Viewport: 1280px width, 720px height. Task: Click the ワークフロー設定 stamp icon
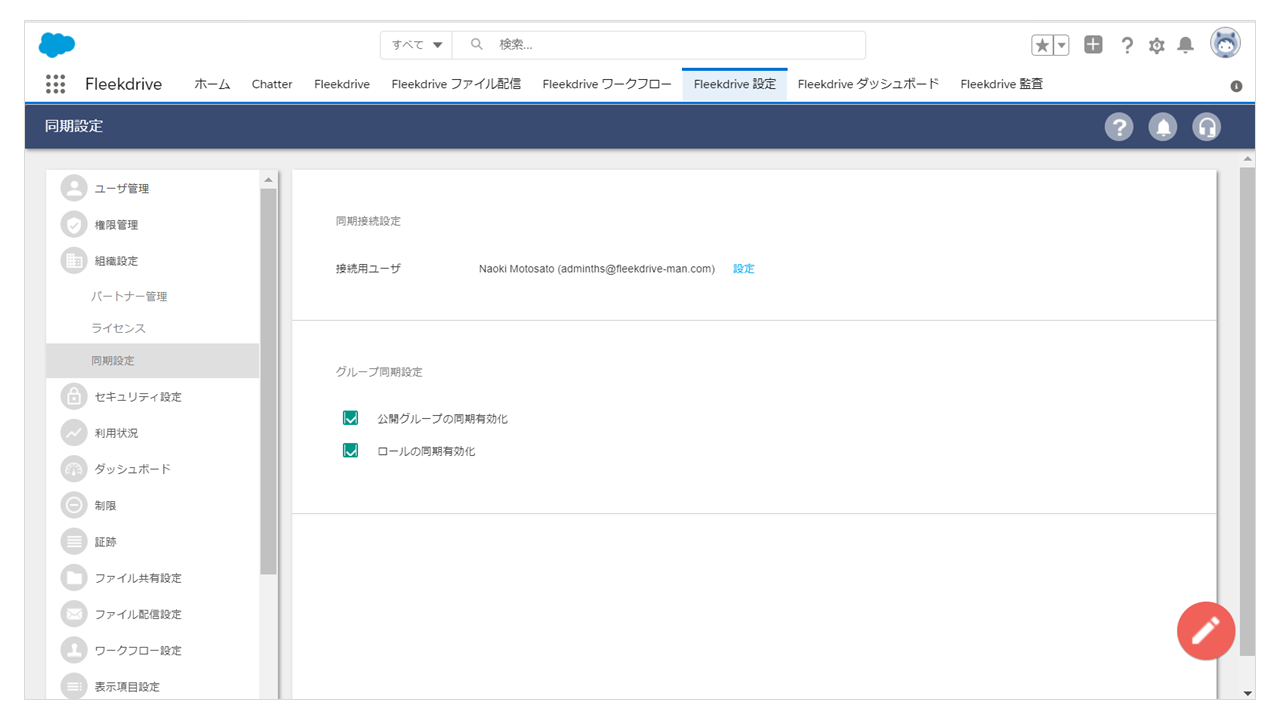pyautogui.click(x=74, y=650)
